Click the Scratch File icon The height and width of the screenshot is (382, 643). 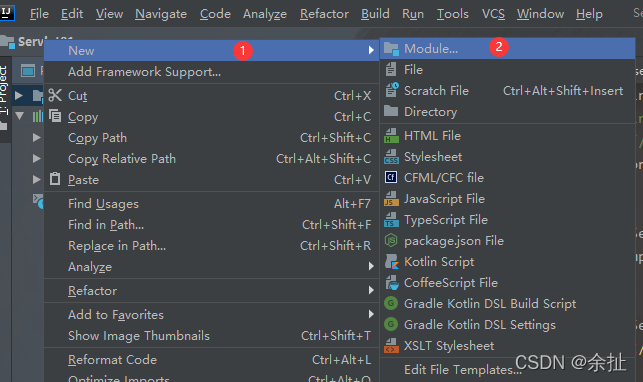392,90
